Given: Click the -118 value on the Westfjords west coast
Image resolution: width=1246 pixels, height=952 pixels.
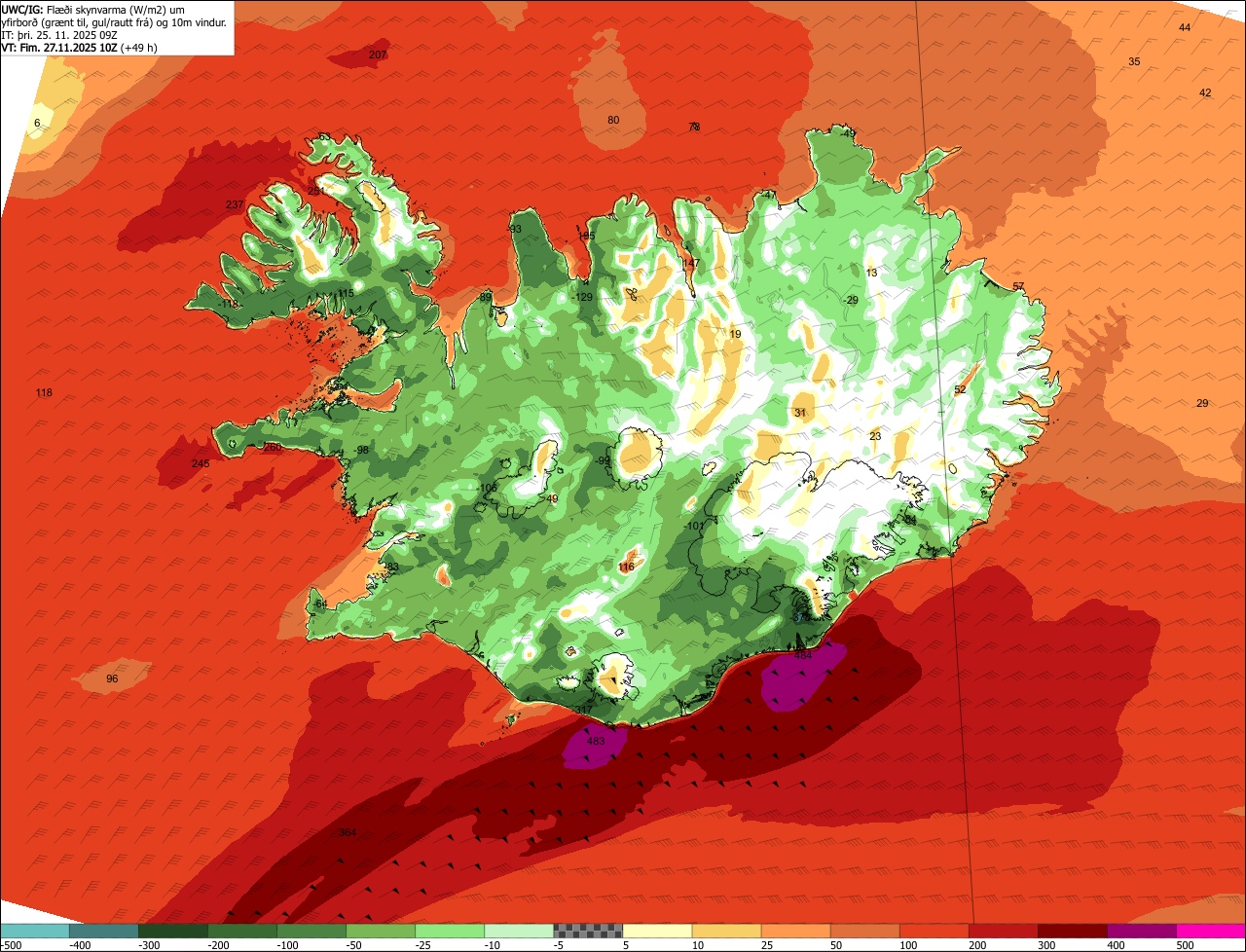Looking at the screenshot, I should (x=228, y=304).
